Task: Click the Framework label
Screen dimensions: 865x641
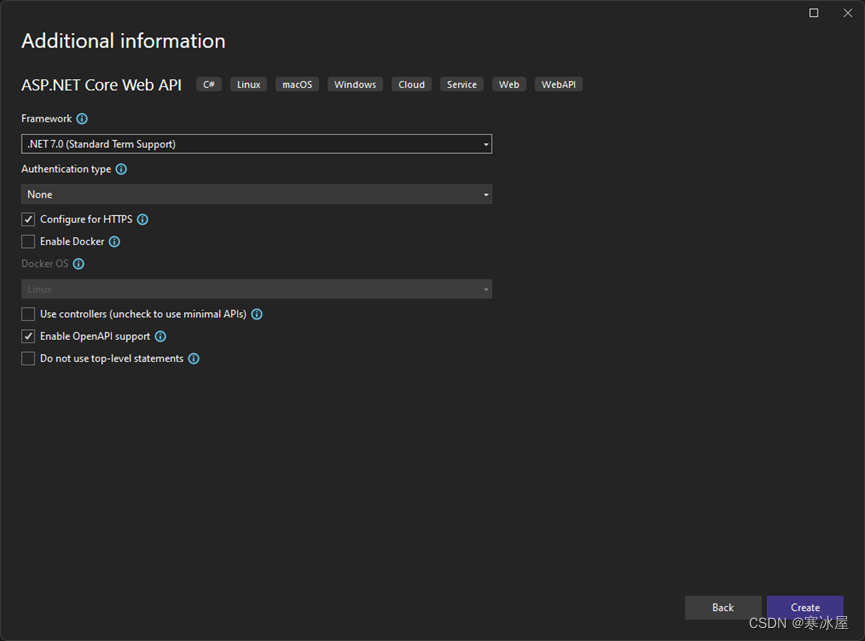Action: pos(46,119)
